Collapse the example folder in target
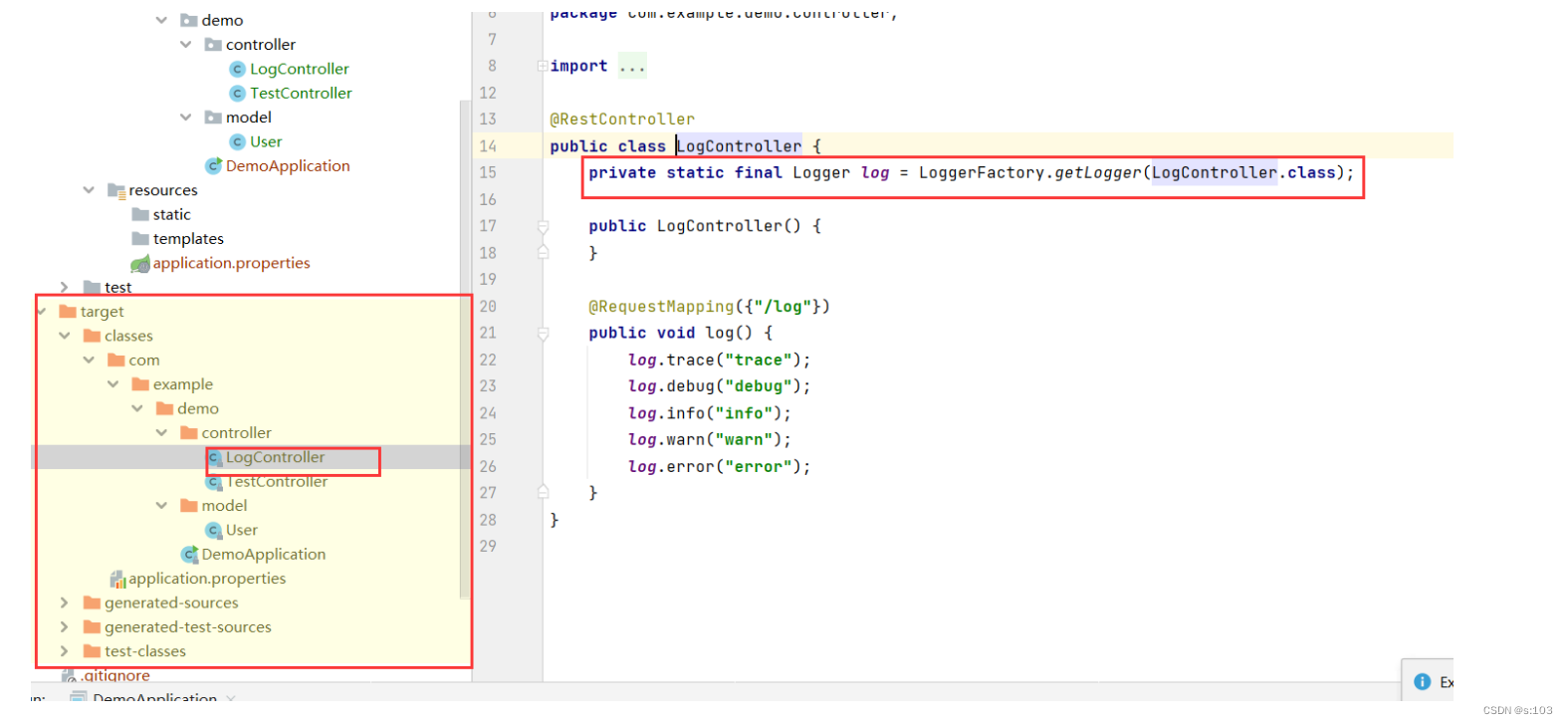This screenshot has width=1568, height=724. point(112,383)
